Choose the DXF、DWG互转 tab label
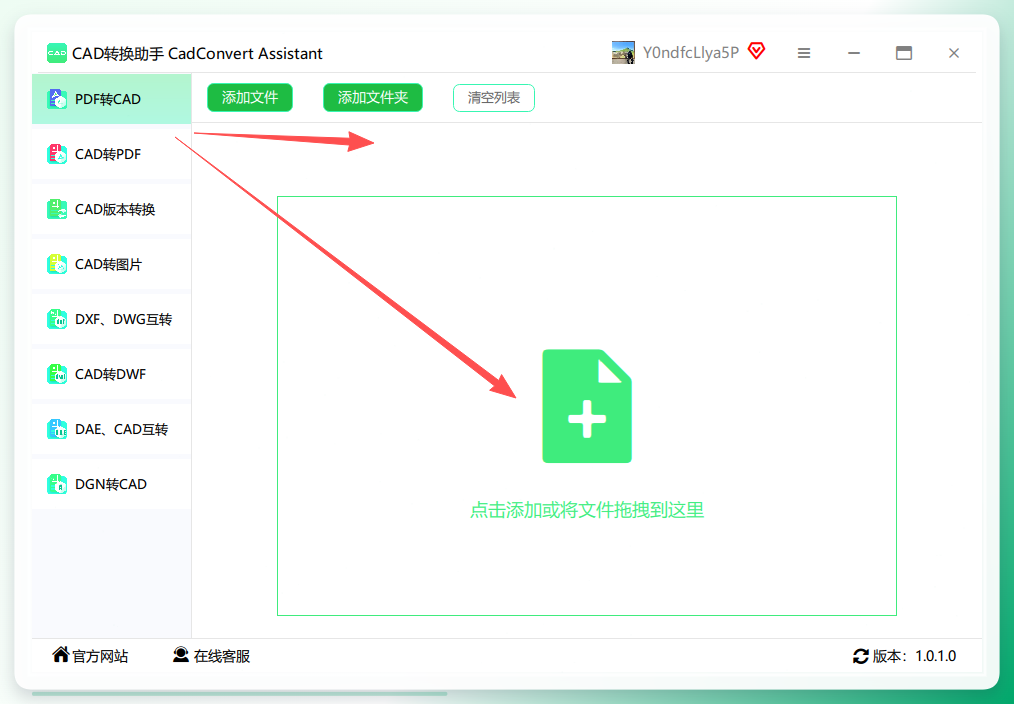The width and height of the screenshot is (1014, 704). tap(124, 319)
